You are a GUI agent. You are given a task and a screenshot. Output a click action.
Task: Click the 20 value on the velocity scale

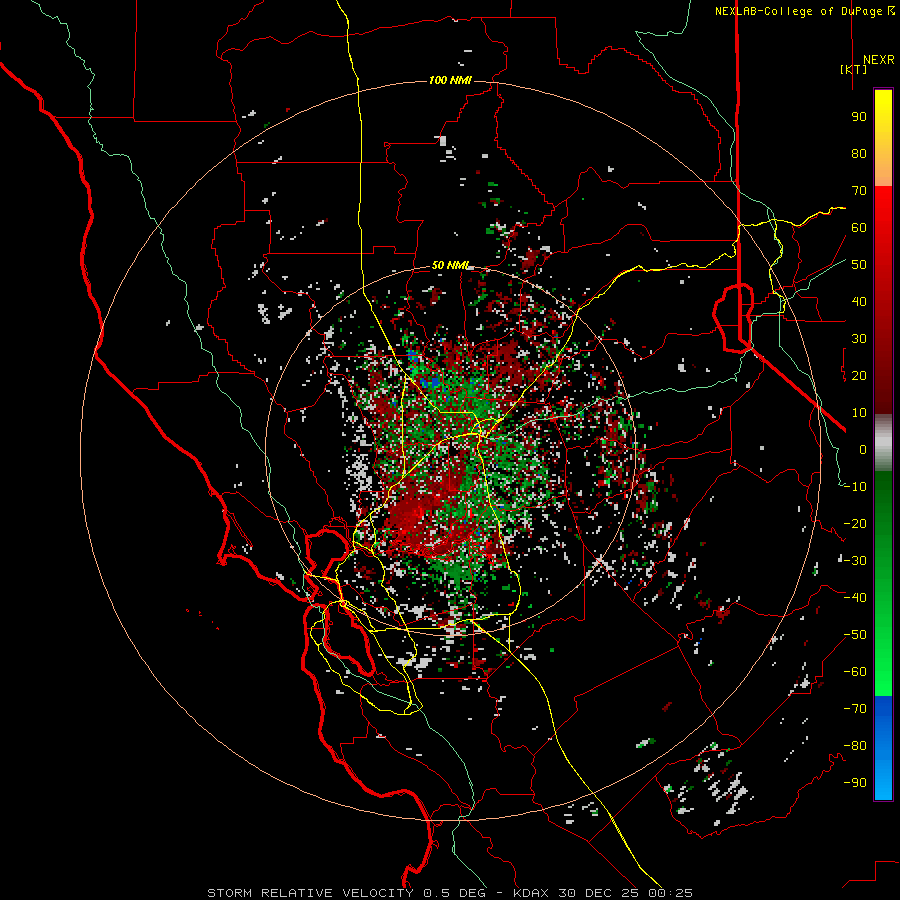coord(859,376)
